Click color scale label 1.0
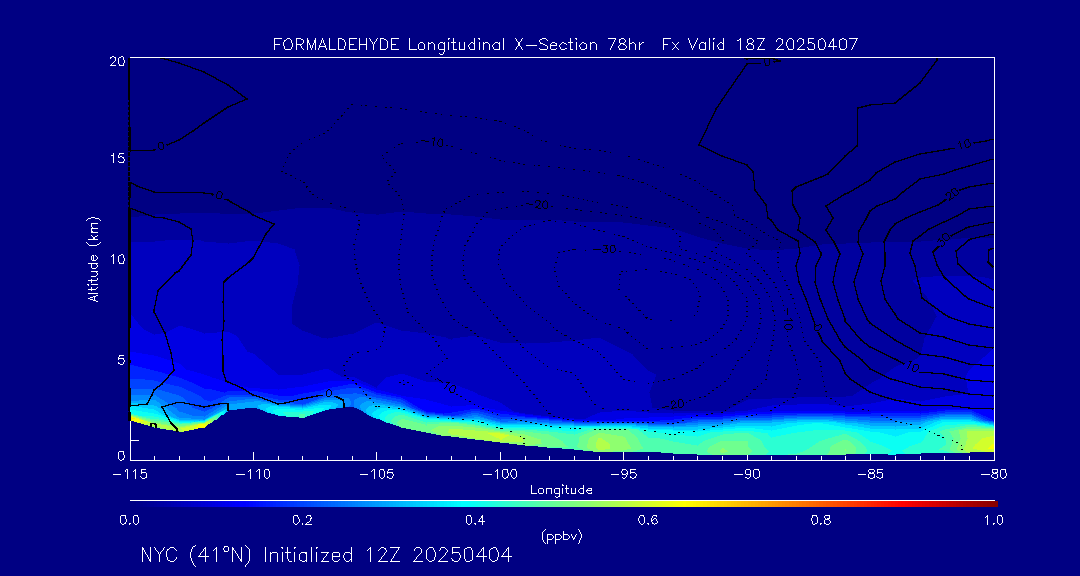1080x576 pixels. coord(994,520)
